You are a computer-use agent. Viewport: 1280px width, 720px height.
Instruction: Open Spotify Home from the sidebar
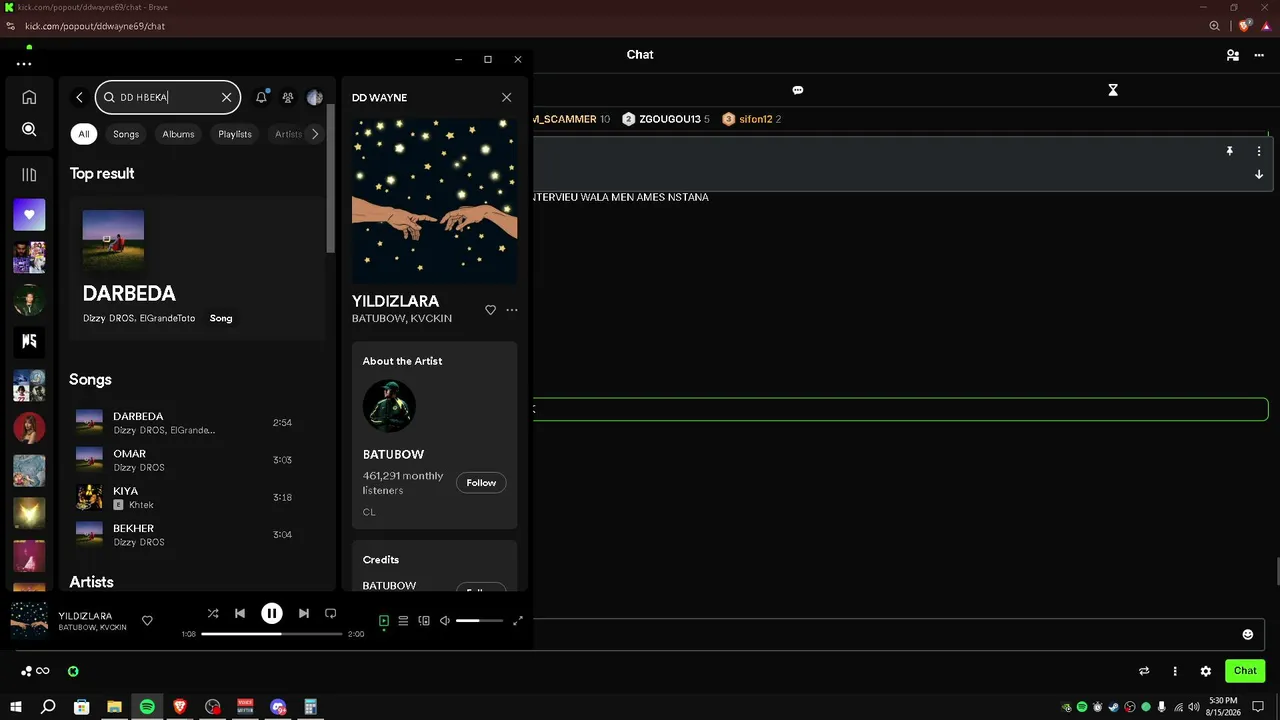coord(29,97)
